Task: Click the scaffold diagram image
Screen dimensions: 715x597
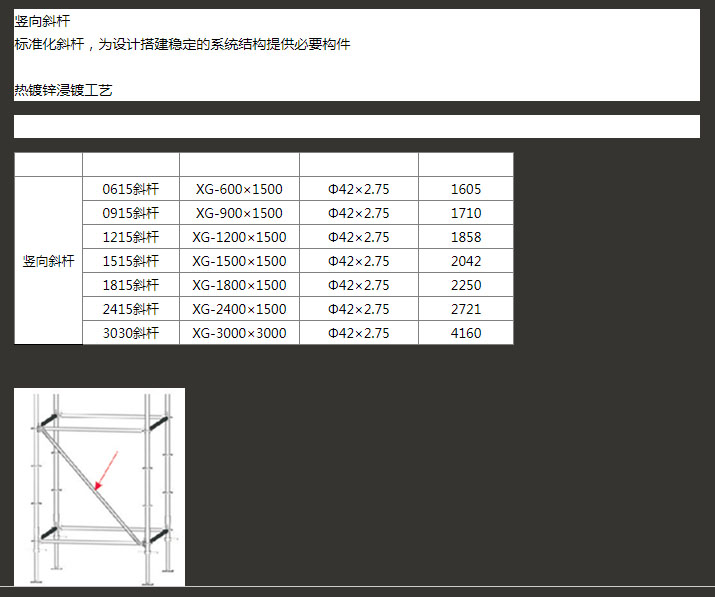Action: coord(99,486)
